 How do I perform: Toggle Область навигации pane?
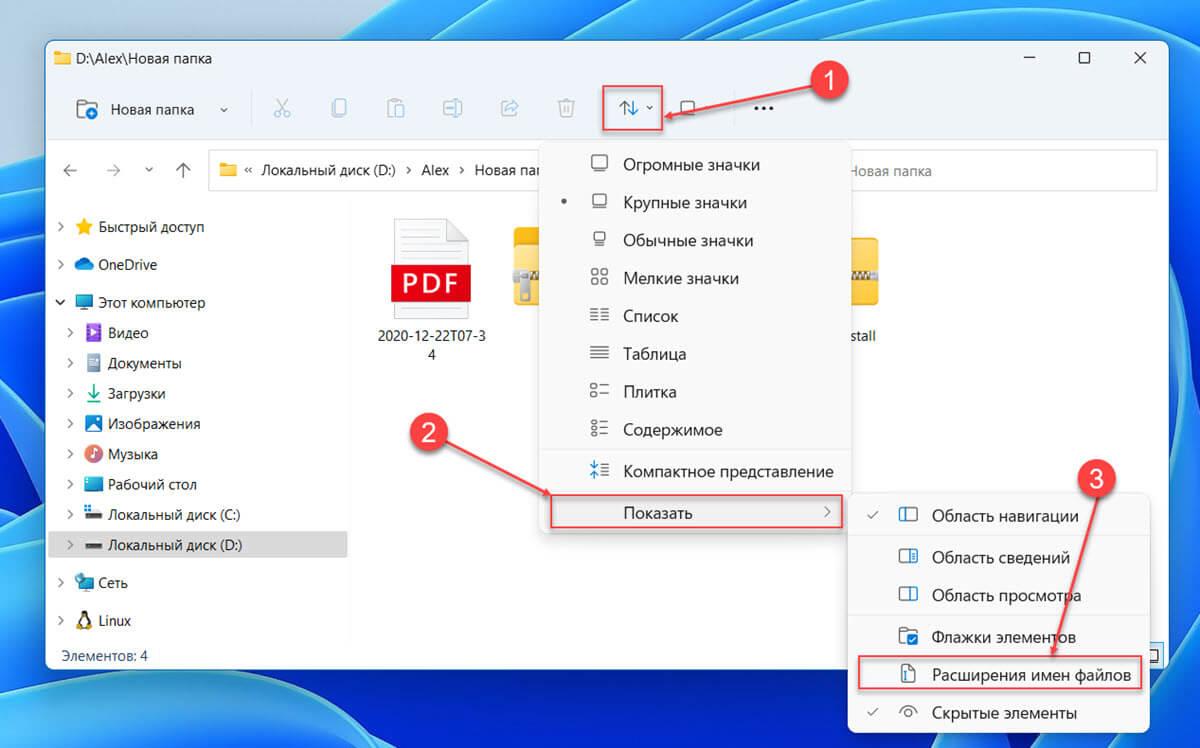[x=1000, y=516]
